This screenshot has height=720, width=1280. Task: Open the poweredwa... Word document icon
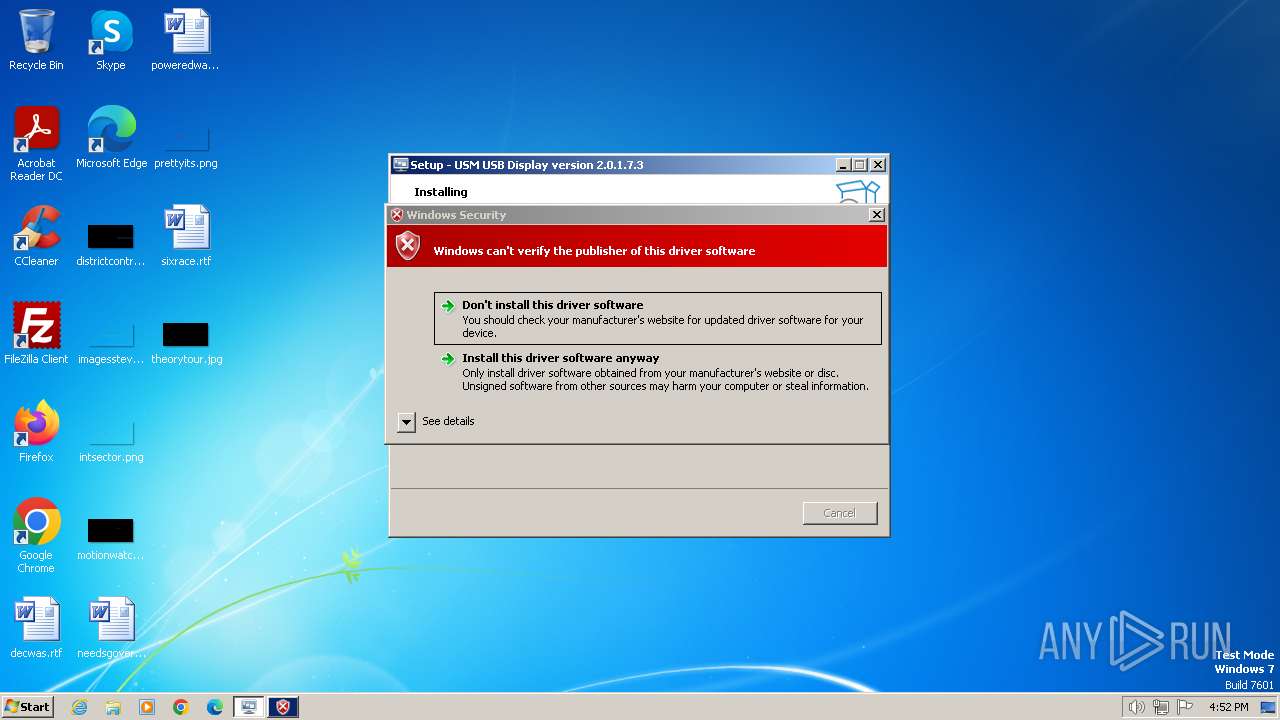[185, 40]
